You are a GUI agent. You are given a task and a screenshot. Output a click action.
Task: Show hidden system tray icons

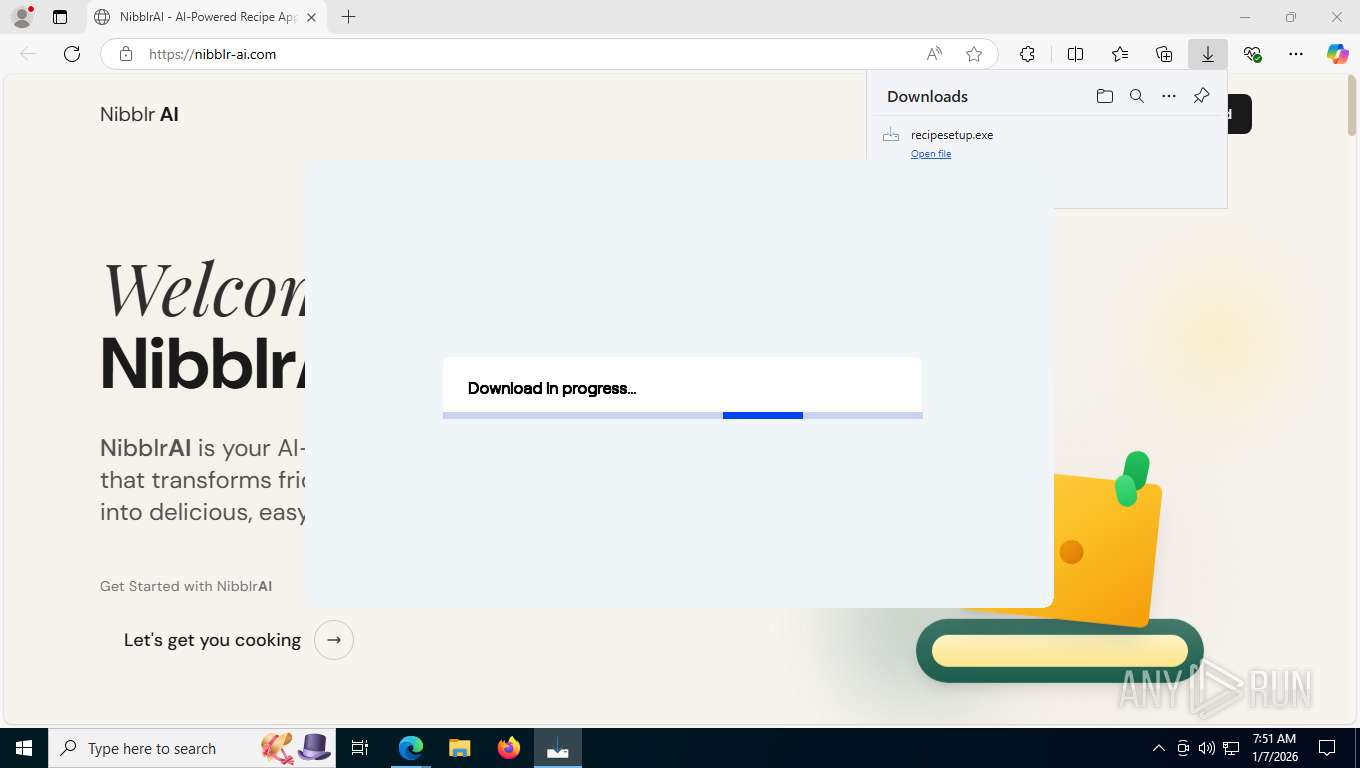pyautogui.click(x=1159, y=748)
